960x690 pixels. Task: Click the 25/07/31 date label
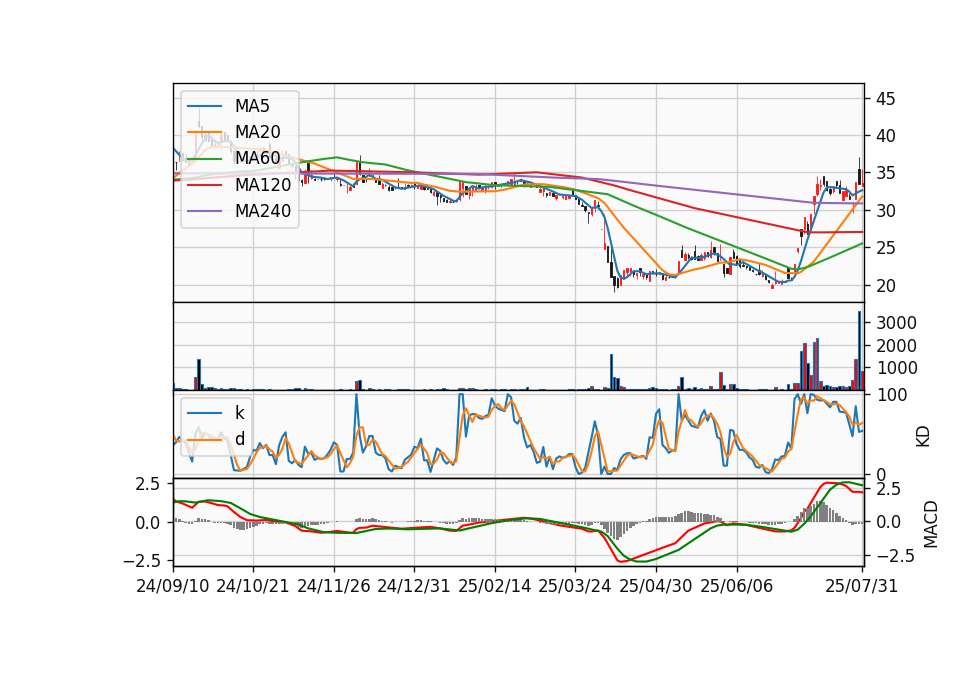point(861,586)
